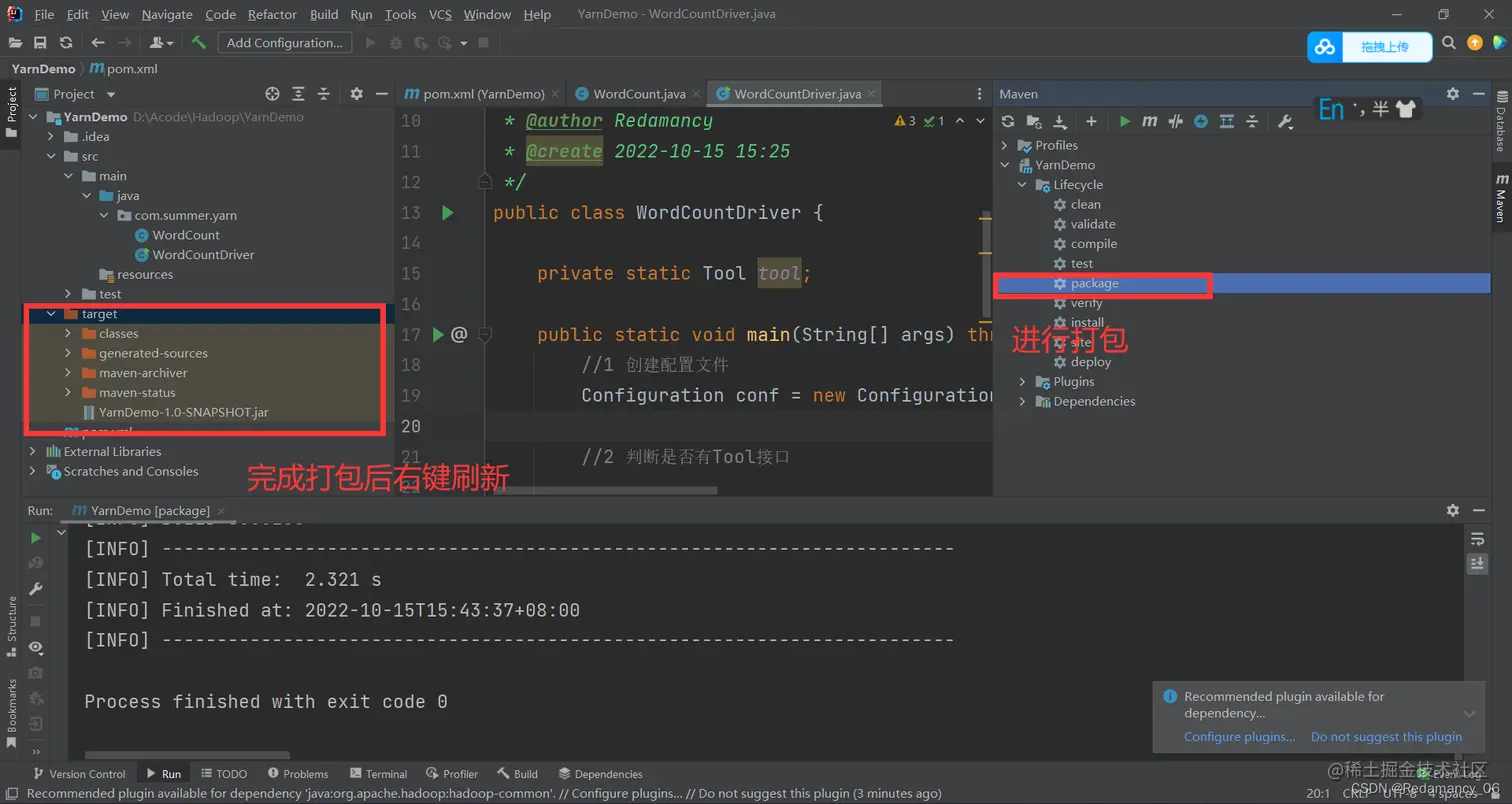Toggle soft-wrap icon in Run console
Screen dimensions: 1512x804
(x=1477, y=538)
